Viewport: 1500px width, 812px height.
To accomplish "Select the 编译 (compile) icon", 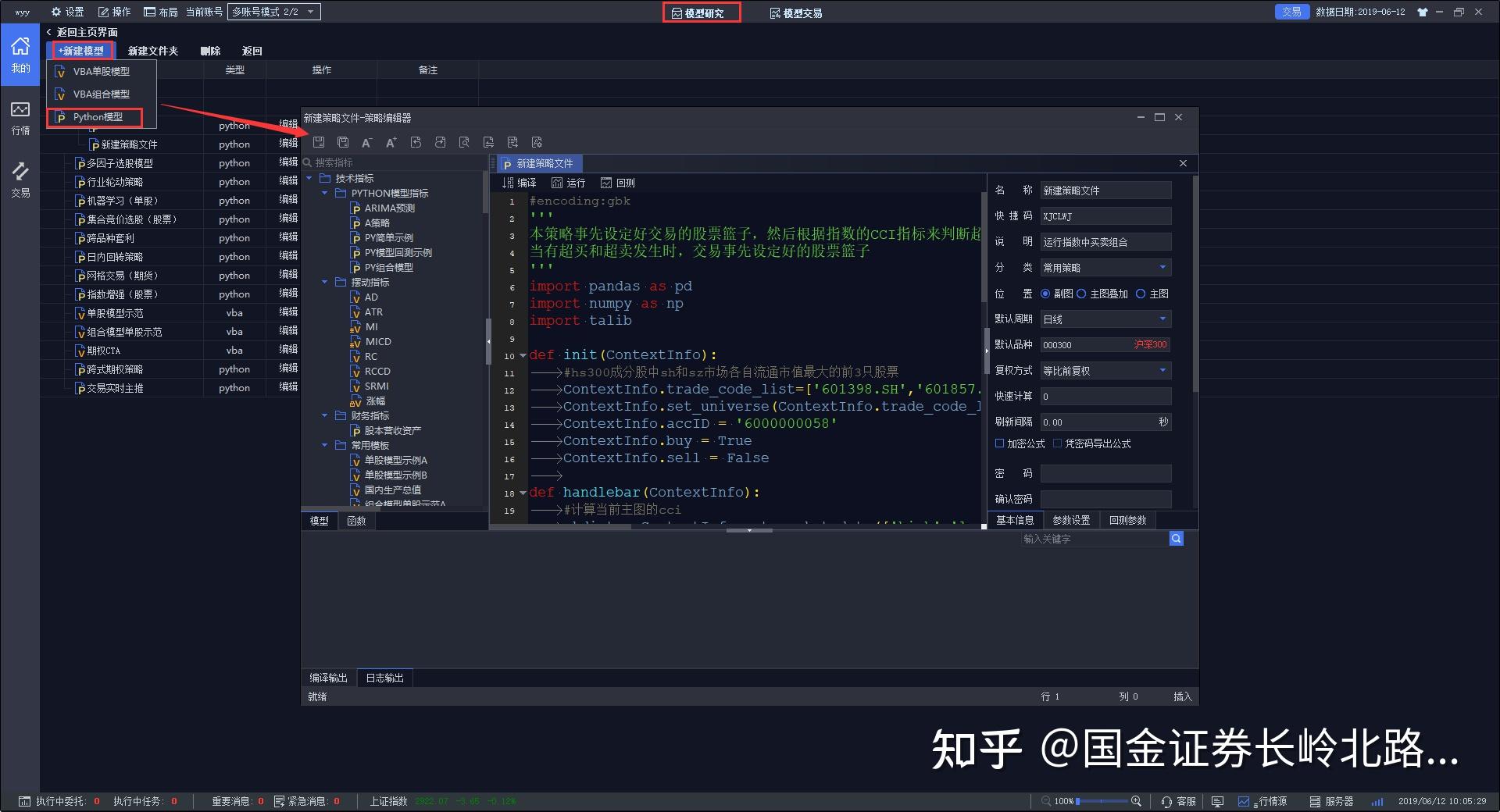I will (x=520, y=182).
